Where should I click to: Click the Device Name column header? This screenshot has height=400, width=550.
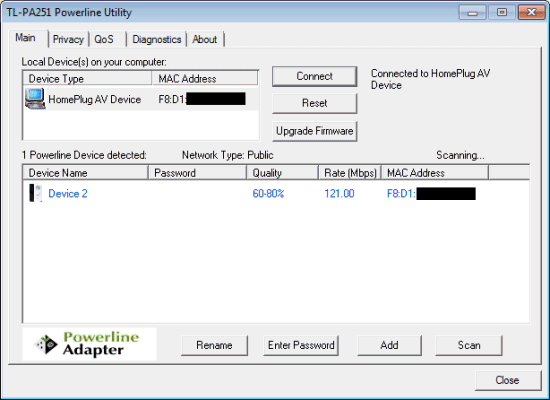click(86, 173)
